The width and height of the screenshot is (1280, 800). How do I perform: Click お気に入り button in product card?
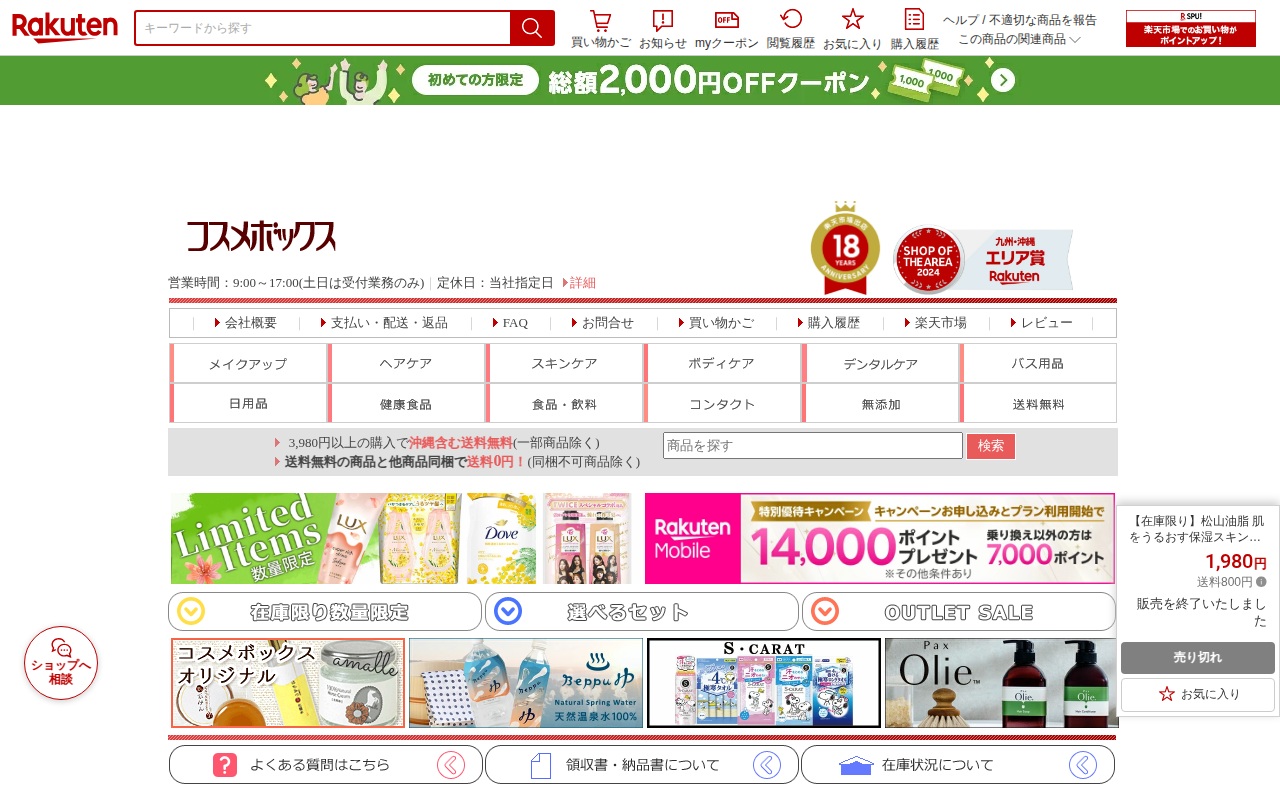pos(1198,694)
